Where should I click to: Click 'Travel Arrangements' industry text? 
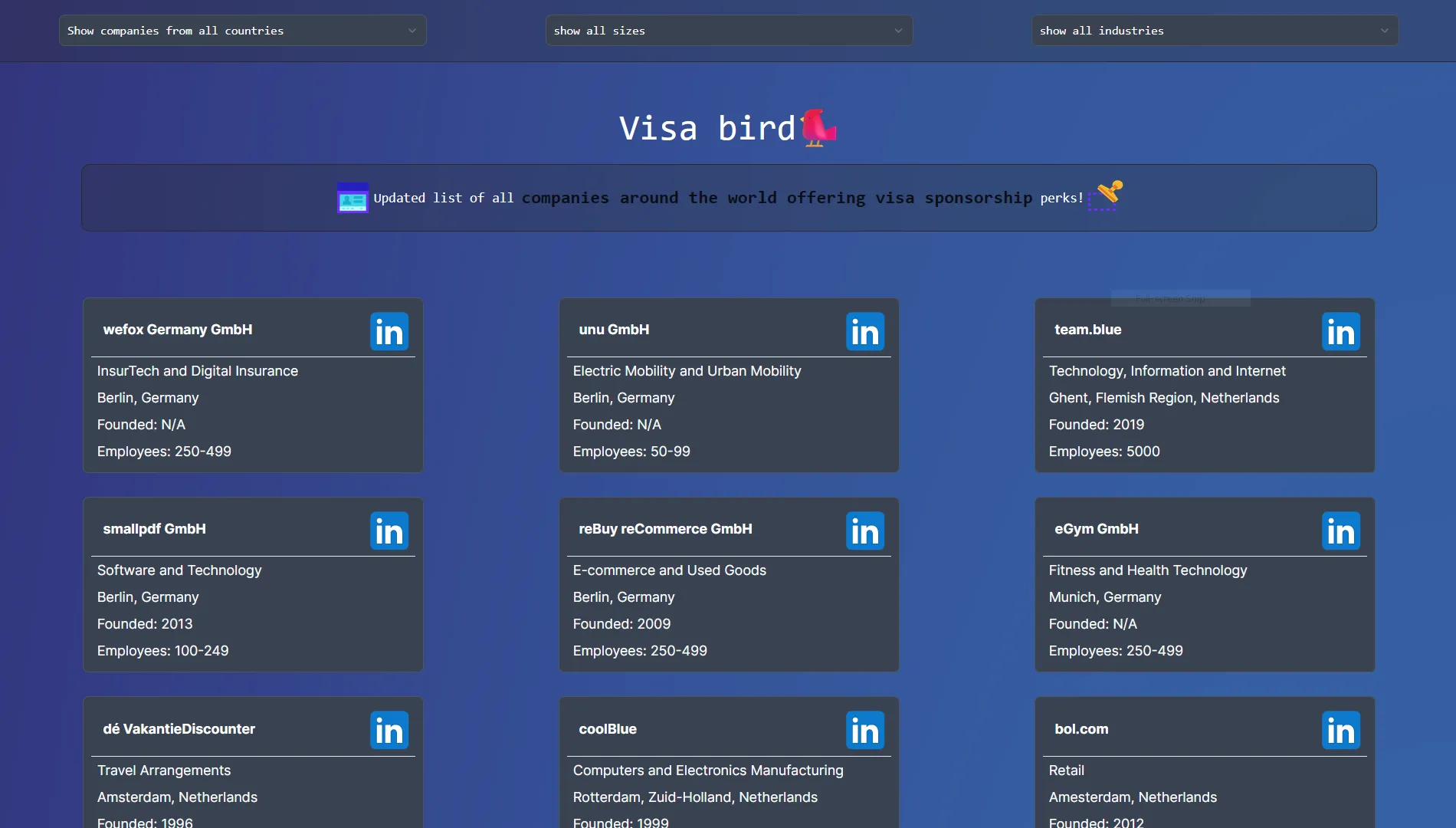pos(164,770)
